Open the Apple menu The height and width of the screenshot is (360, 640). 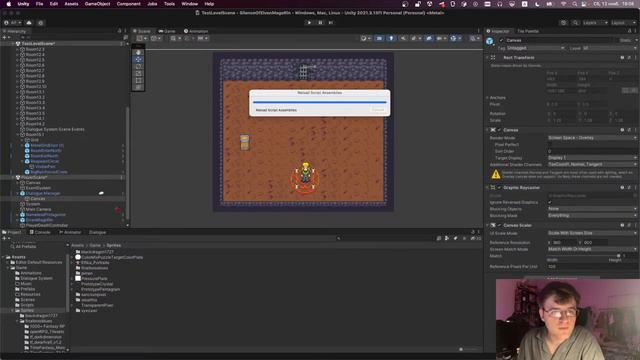(8, 4)
